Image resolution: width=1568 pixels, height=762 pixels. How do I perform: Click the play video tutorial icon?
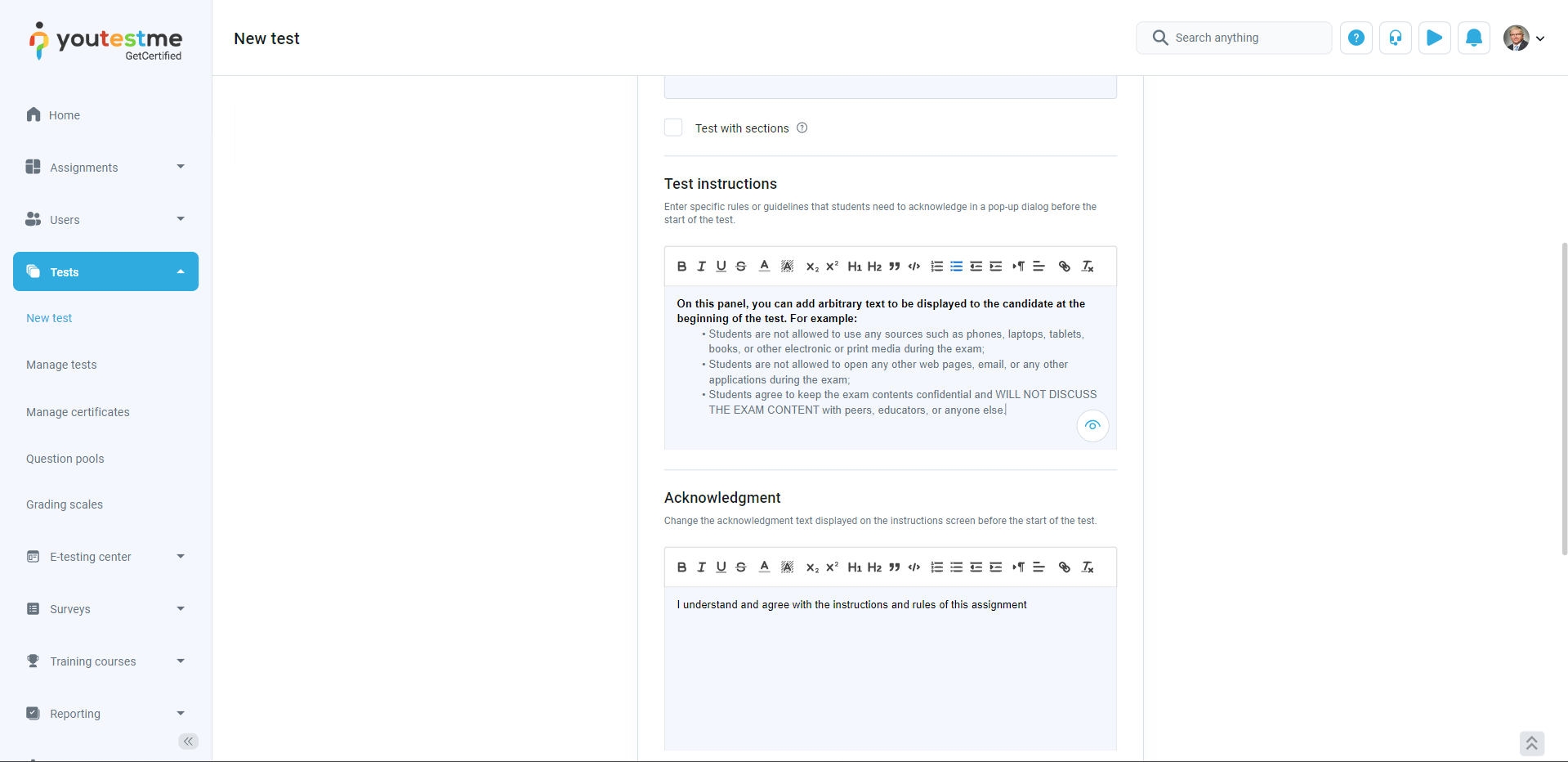1434,38
